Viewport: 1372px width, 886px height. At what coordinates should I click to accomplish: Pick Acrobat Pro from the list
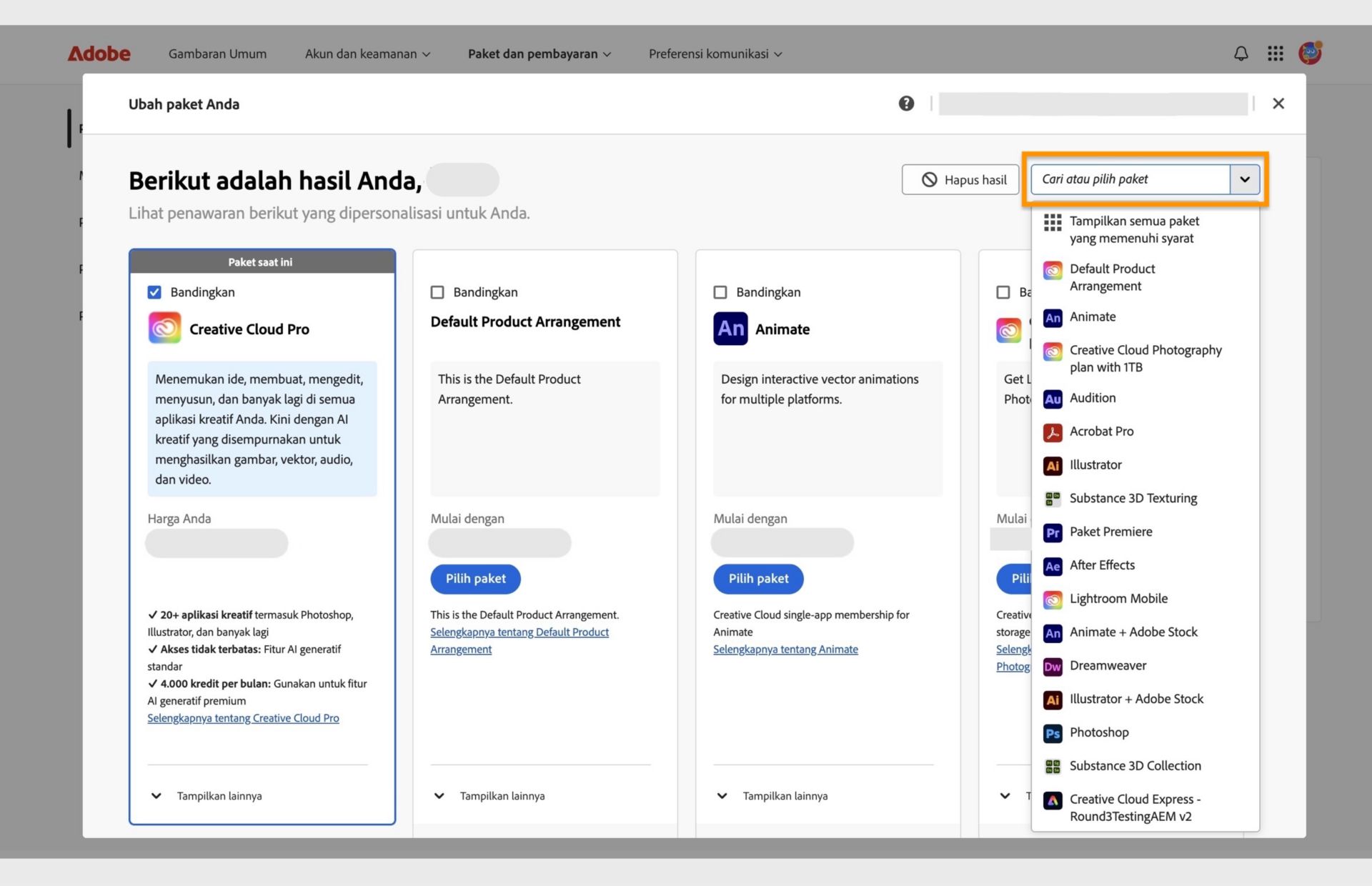1101,432
